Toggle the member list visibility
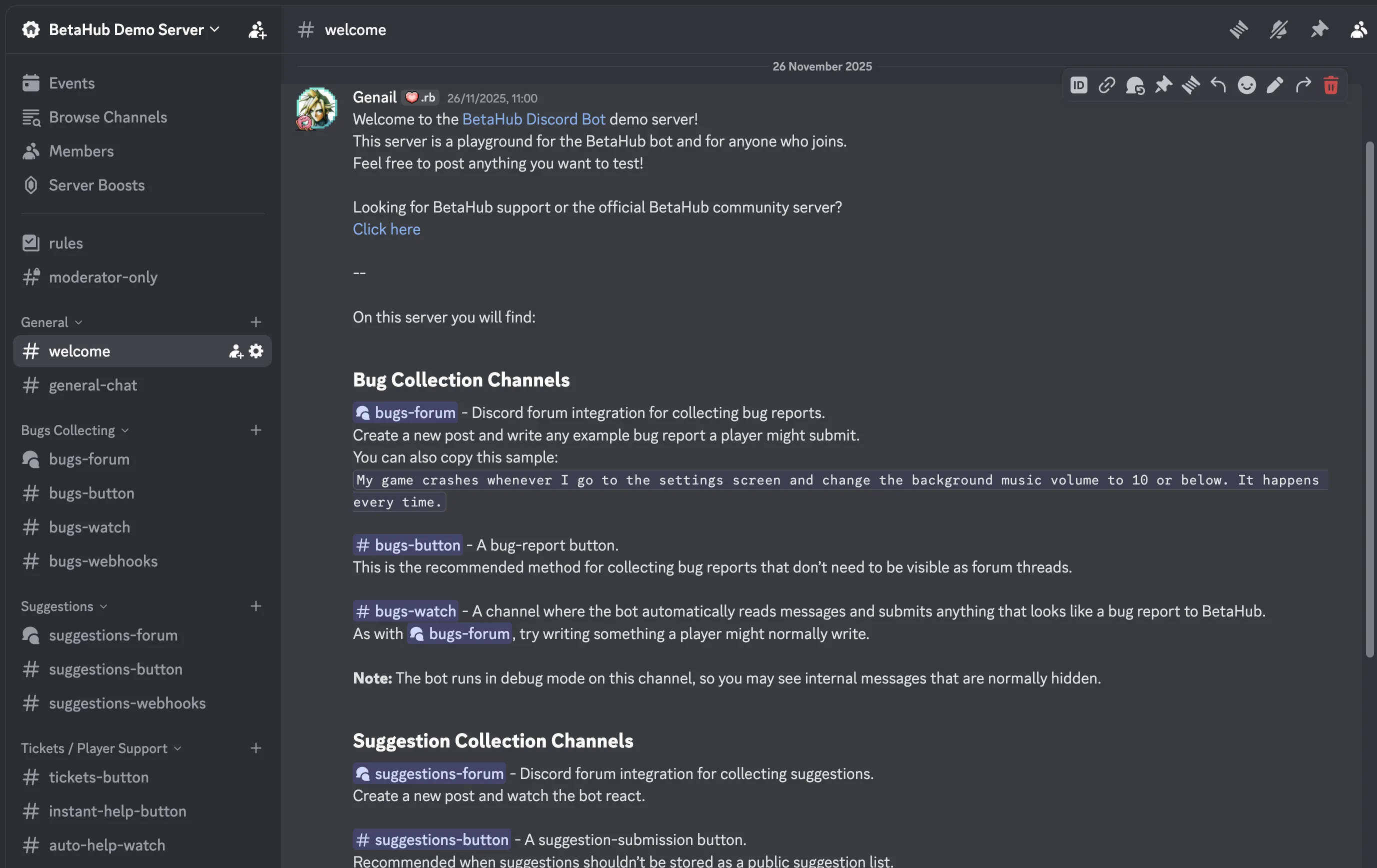Screen dimensions: 1377x868 click(x=1358, y=29)
